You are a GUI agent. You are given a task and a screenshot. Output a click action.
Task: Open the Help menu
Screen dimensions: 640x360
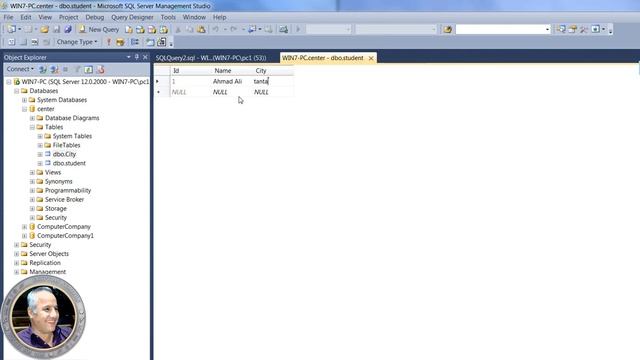[x=219, y=17]
